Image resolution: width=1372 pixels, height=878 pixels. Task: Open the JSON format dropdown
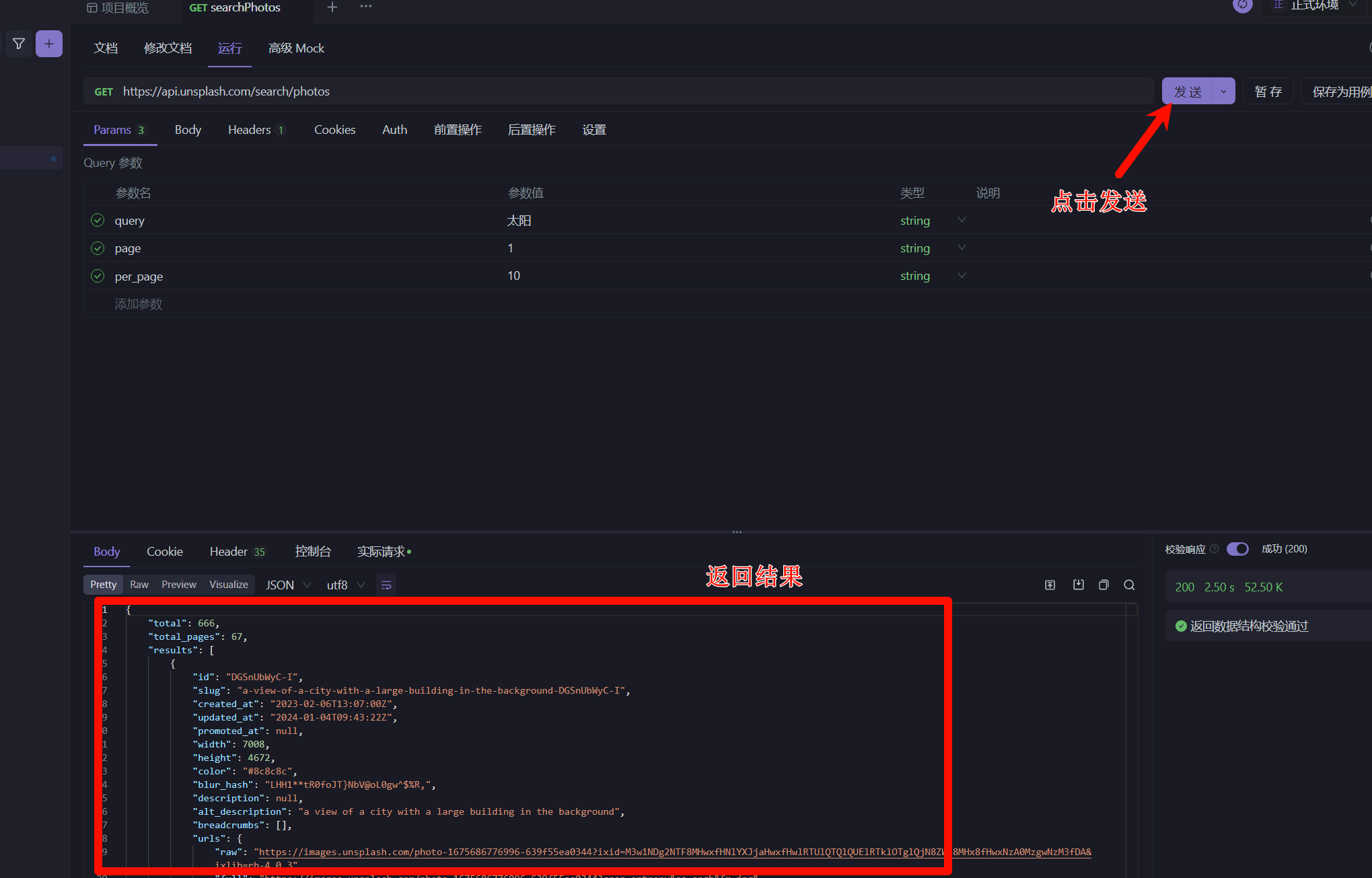tap(288, 585)
